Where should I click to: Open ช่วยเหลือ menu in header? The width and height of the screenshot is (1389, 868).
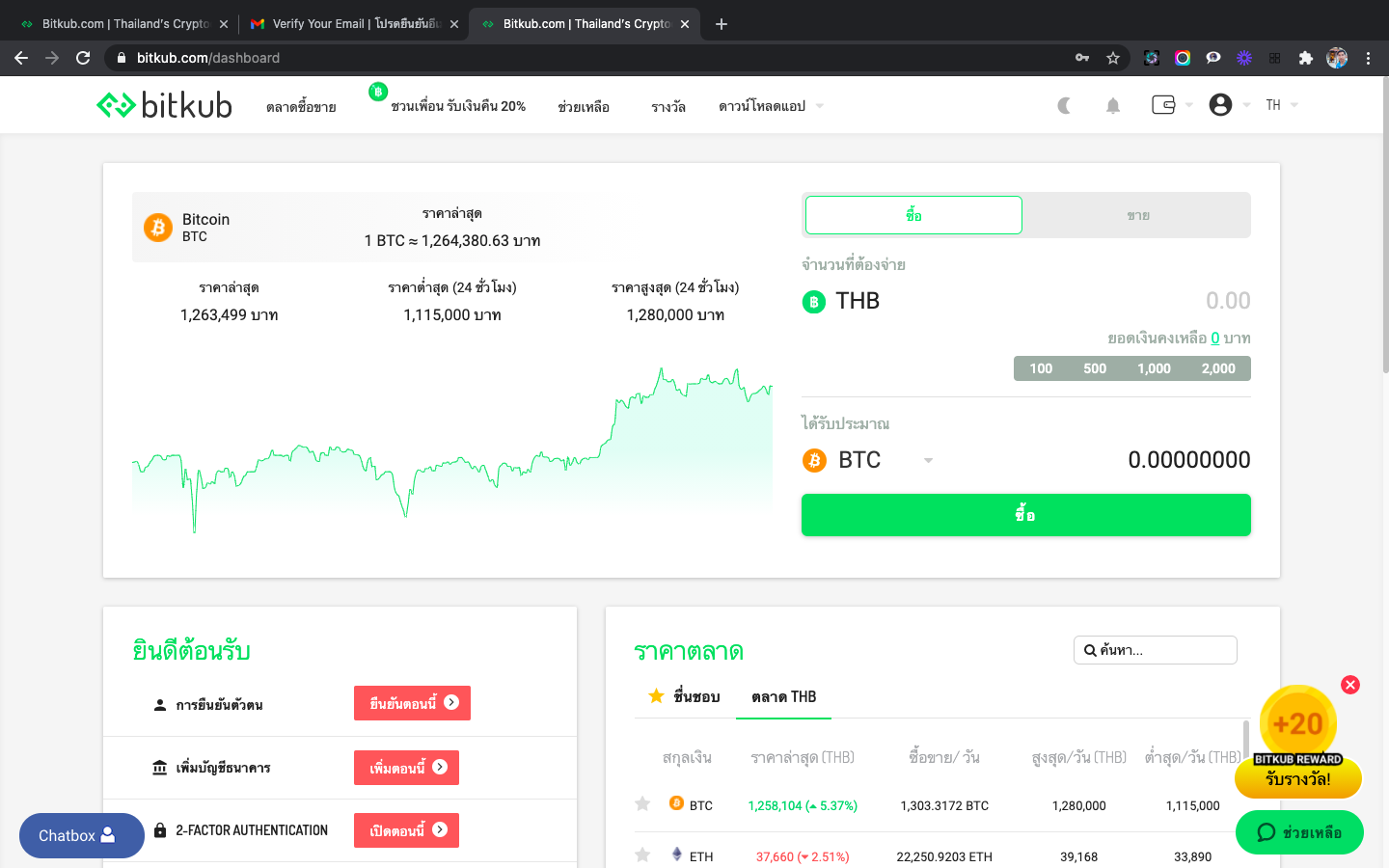tap(584, 107)
